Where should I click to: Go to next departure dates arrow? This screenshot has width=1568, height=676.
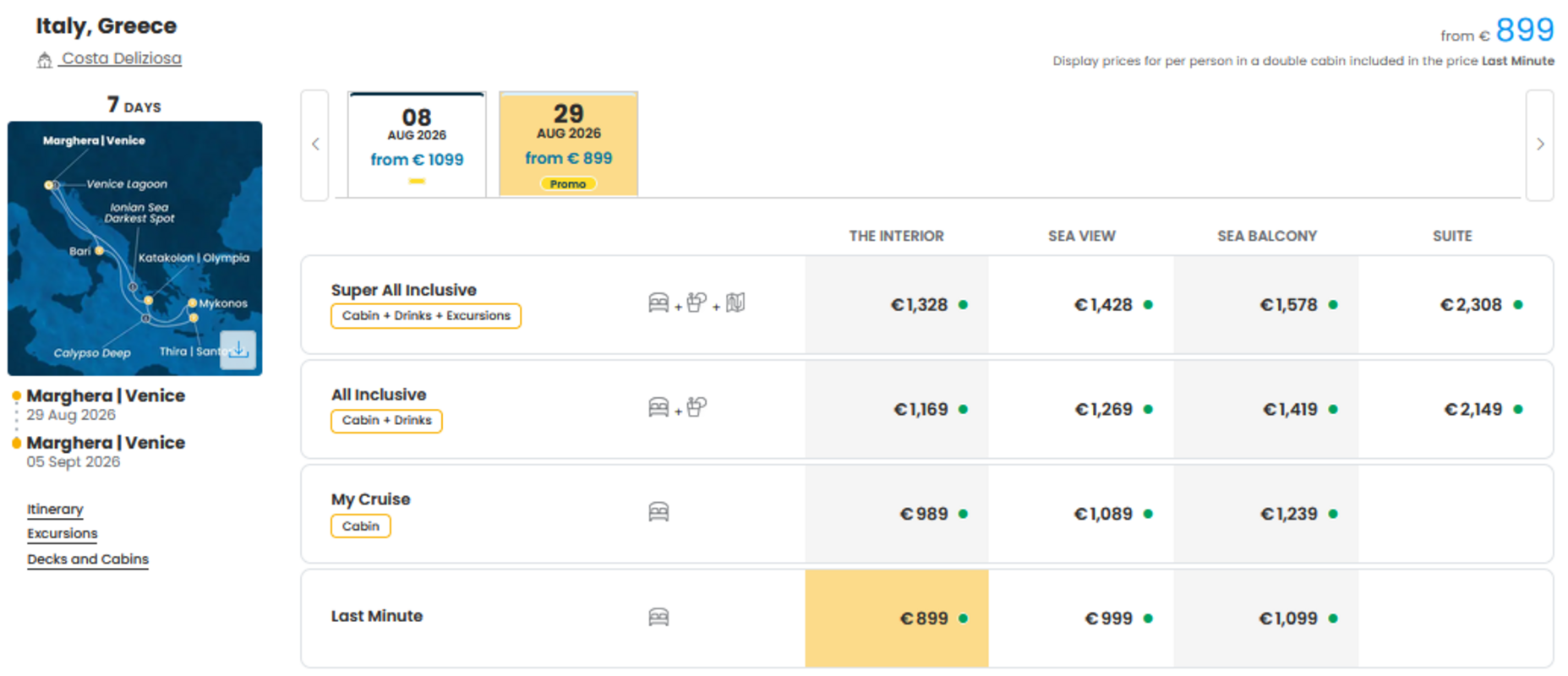[1539, 144]
